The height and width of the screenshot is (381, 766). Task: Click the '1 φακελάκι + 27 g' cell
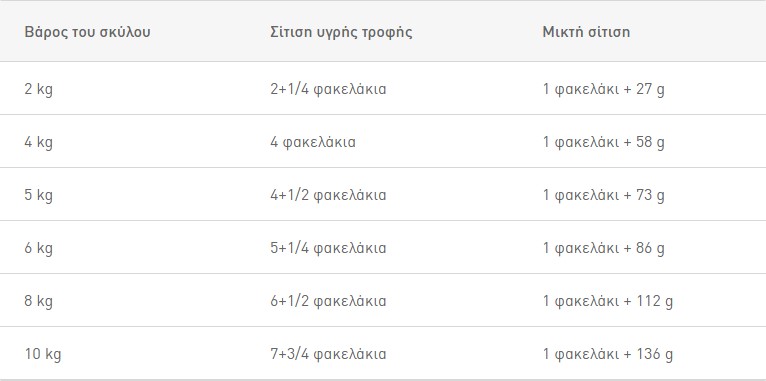coord(603,89)
